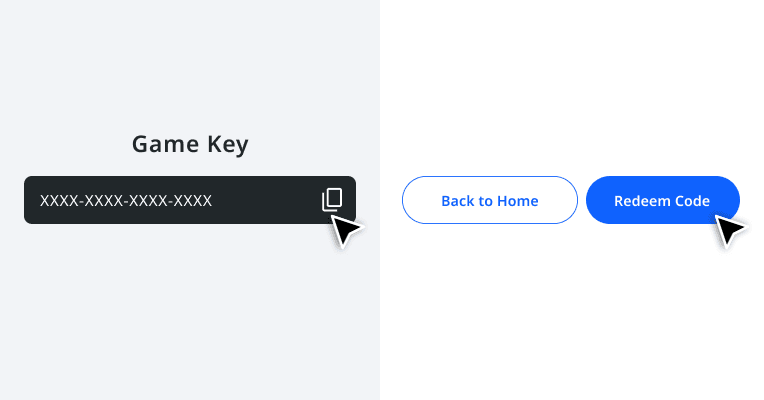The height and width of the screenshot is (400, 764).
Task: Click the word "Key" in the heading
Action: point(228,145)
